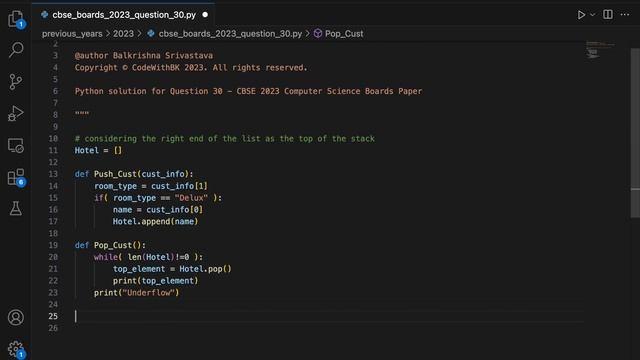Open Accounts profile icon
Screen dimensions: 640x360
tap(16, 317)
